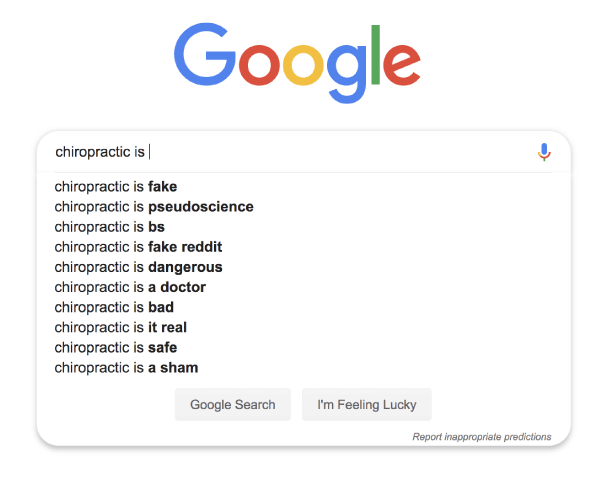
Task: Click the Google logo
Action: click(x=296, y=61)
